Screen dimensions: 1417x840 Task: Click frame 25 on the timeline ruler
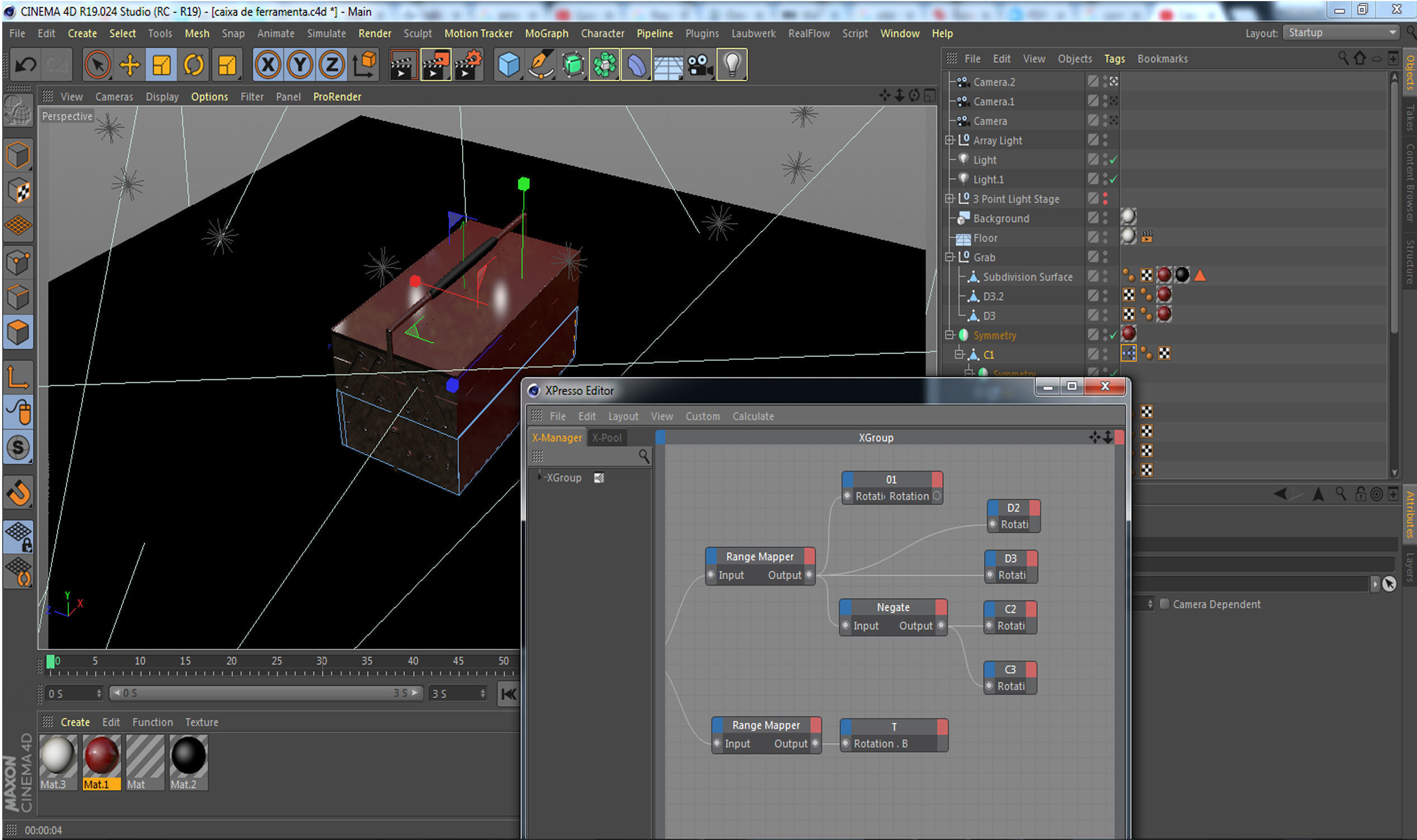276,661
